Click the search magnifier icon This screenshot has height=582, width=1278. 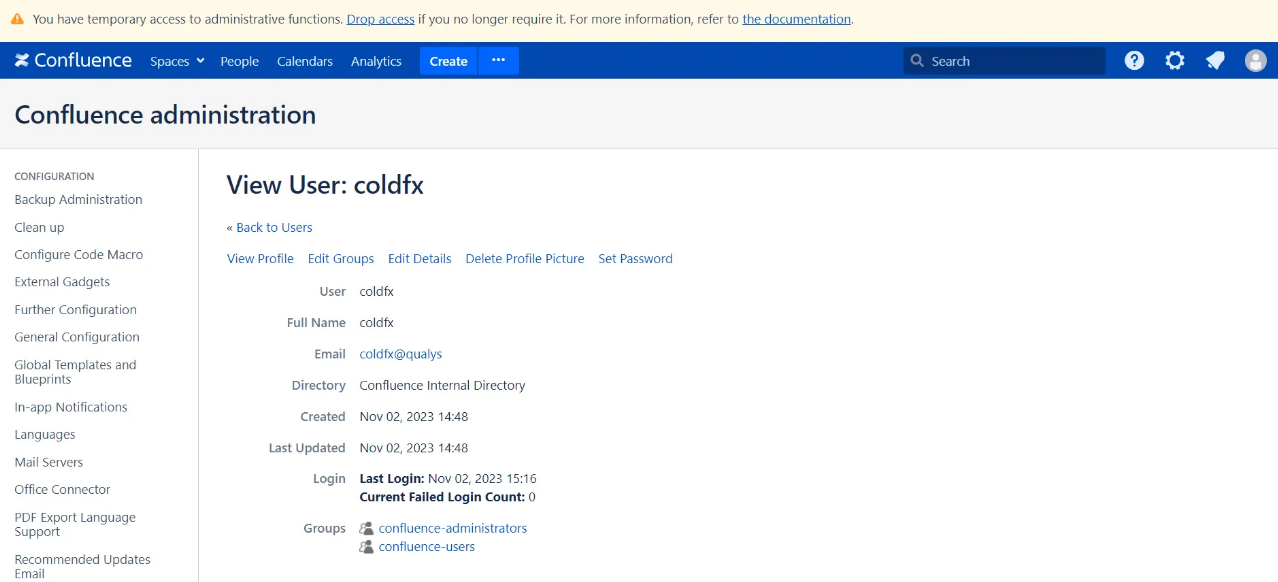pyautogui.click(x=917, y=61)
